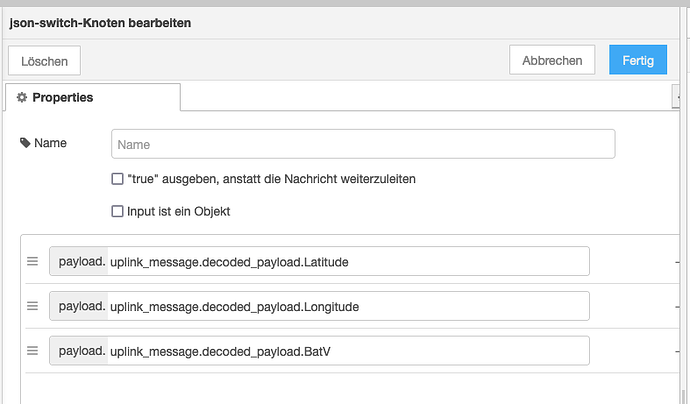690x404 pixels.
Task: Click the gear icon on Properties tab
Action: (22, 97)
